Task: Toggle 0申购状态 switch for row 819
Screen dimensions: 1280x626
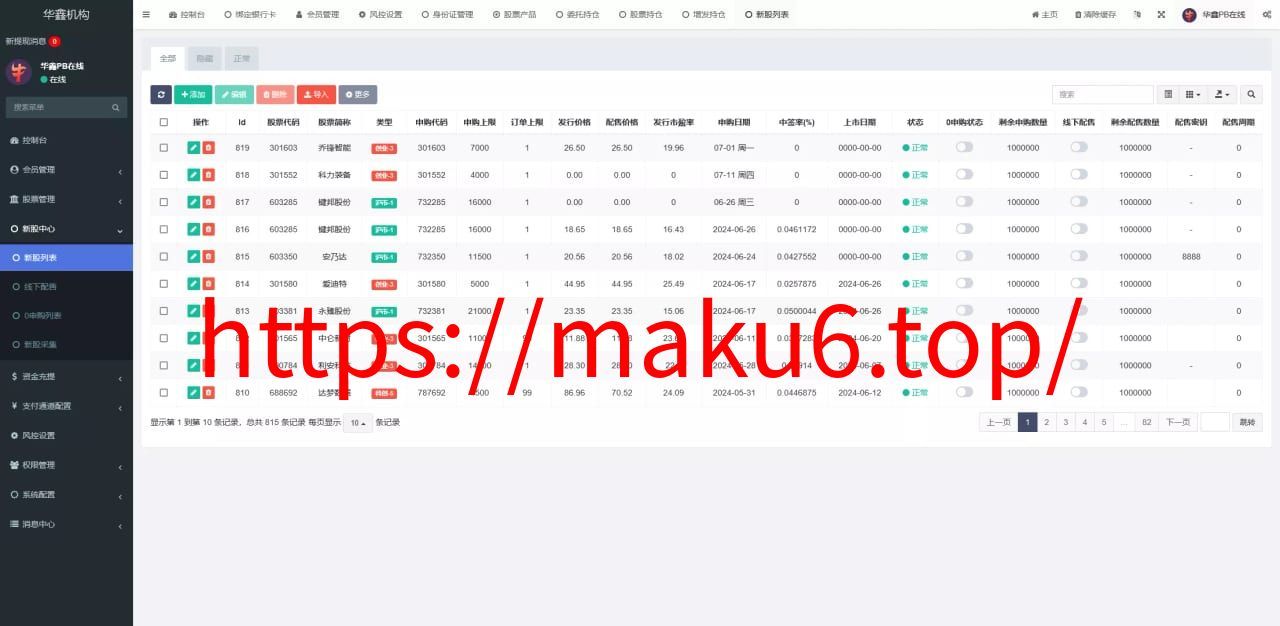Action: pos(964,146)
